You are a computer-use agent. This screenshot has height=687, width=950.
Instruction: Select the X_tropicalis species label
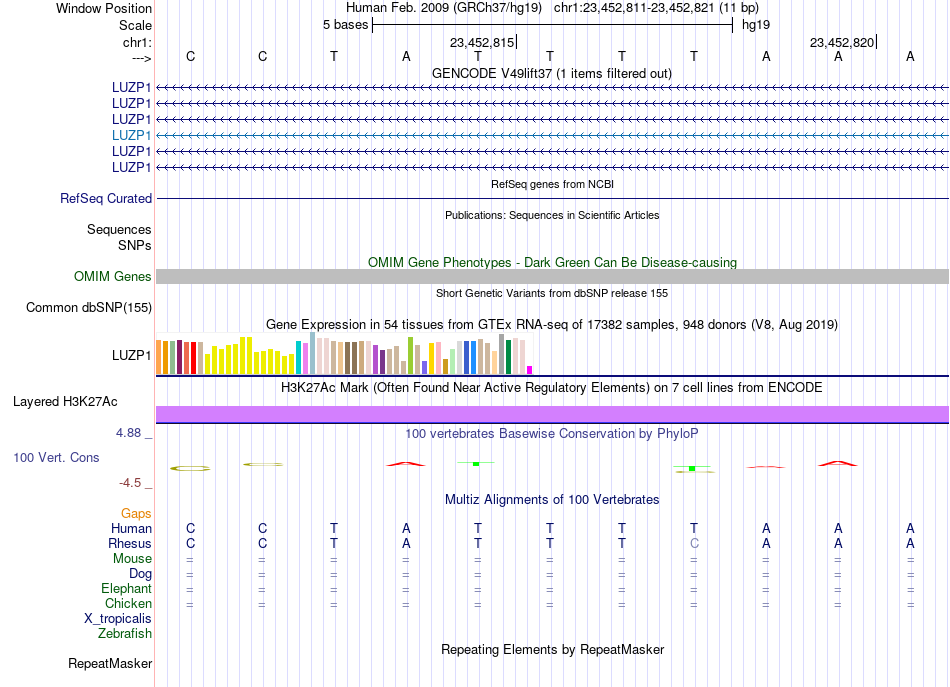[x=118, y=619]
